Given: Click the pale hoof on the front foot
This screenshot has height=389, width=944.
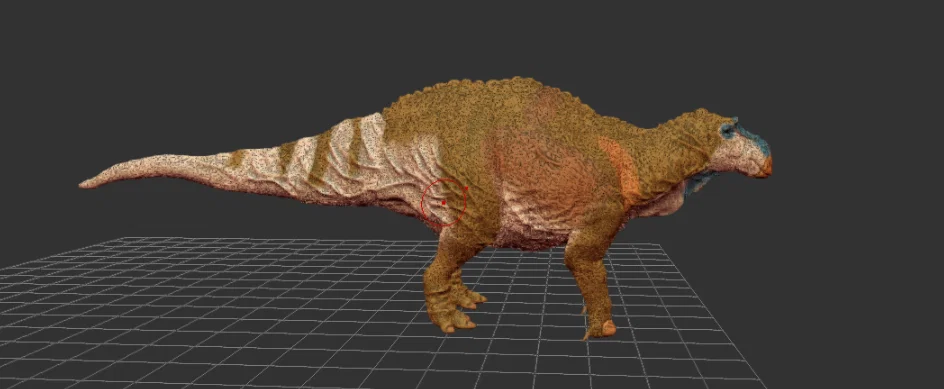Looking at the screenshot, I should click(x=608, y=328).
